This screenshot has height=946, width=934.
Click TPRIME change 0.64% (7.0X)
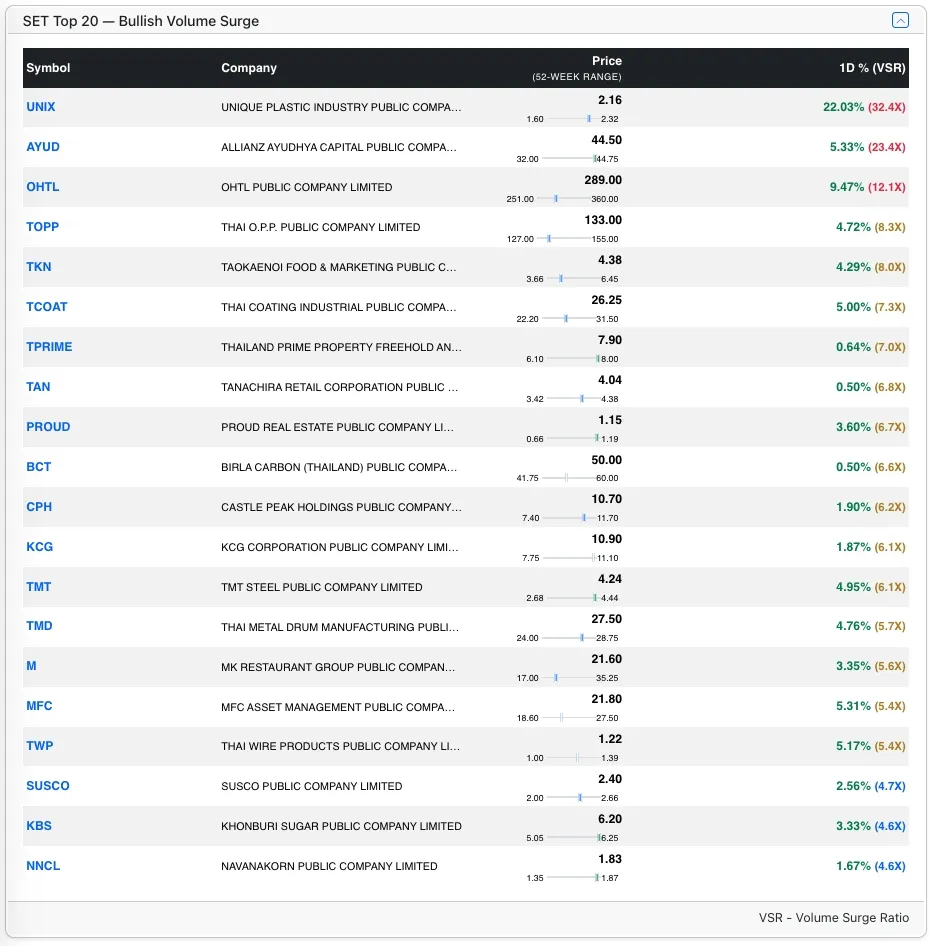click(870, 347)
